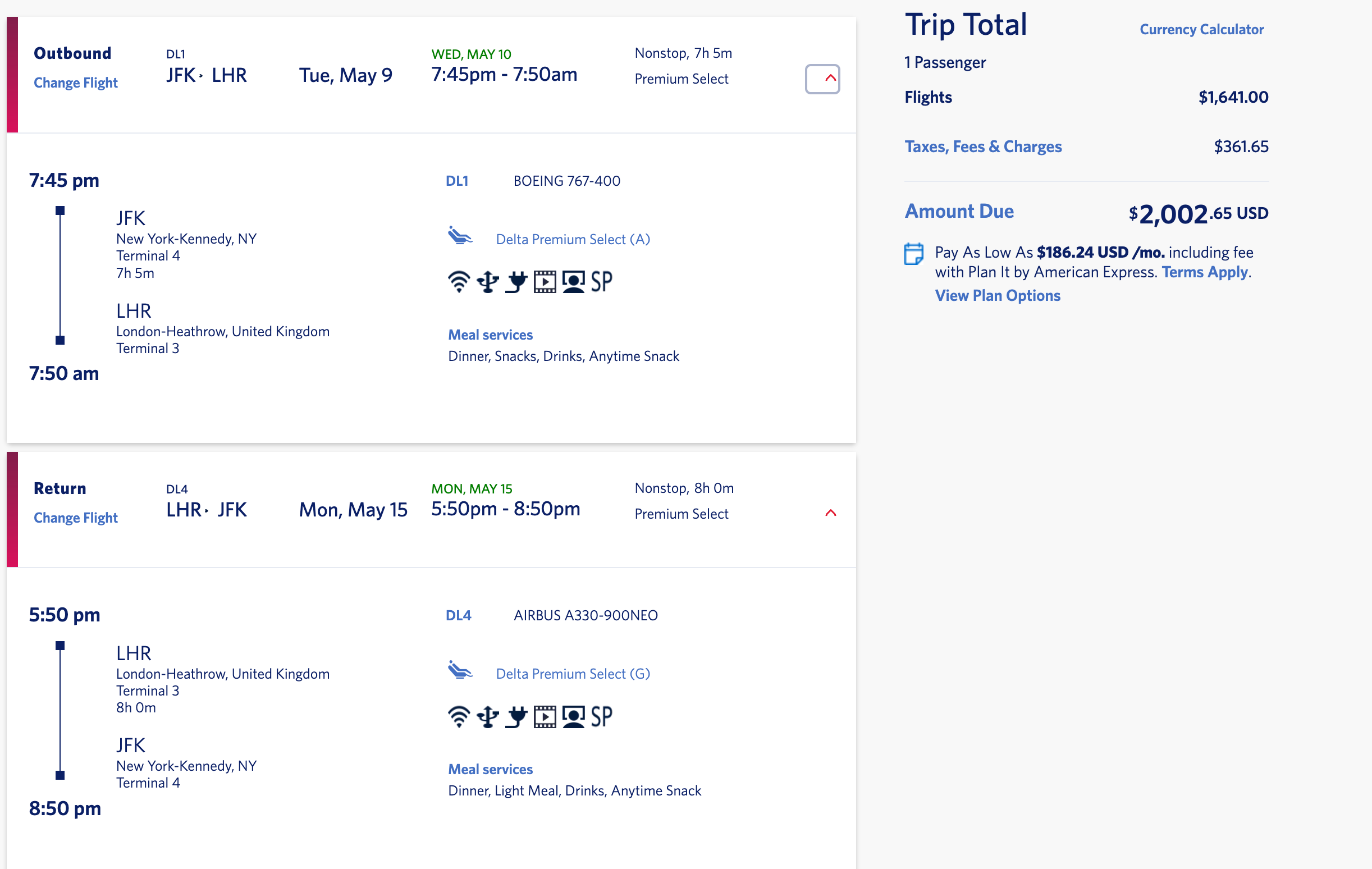
Task: Collapse the Outbound flight details
Action: click(x=822, y=79)
